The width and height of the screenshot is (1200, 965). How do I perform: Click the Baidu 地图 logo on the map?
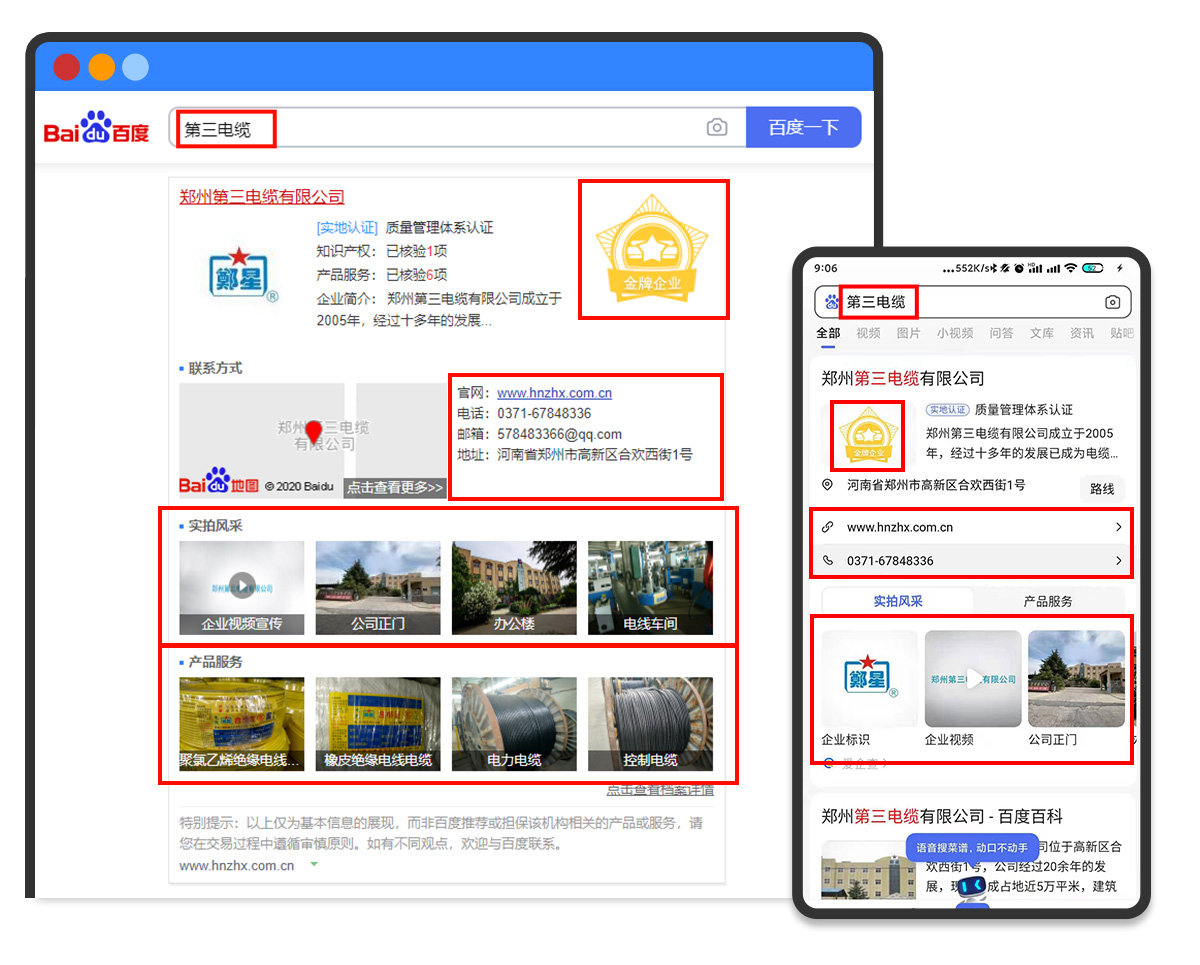[219, 483]
